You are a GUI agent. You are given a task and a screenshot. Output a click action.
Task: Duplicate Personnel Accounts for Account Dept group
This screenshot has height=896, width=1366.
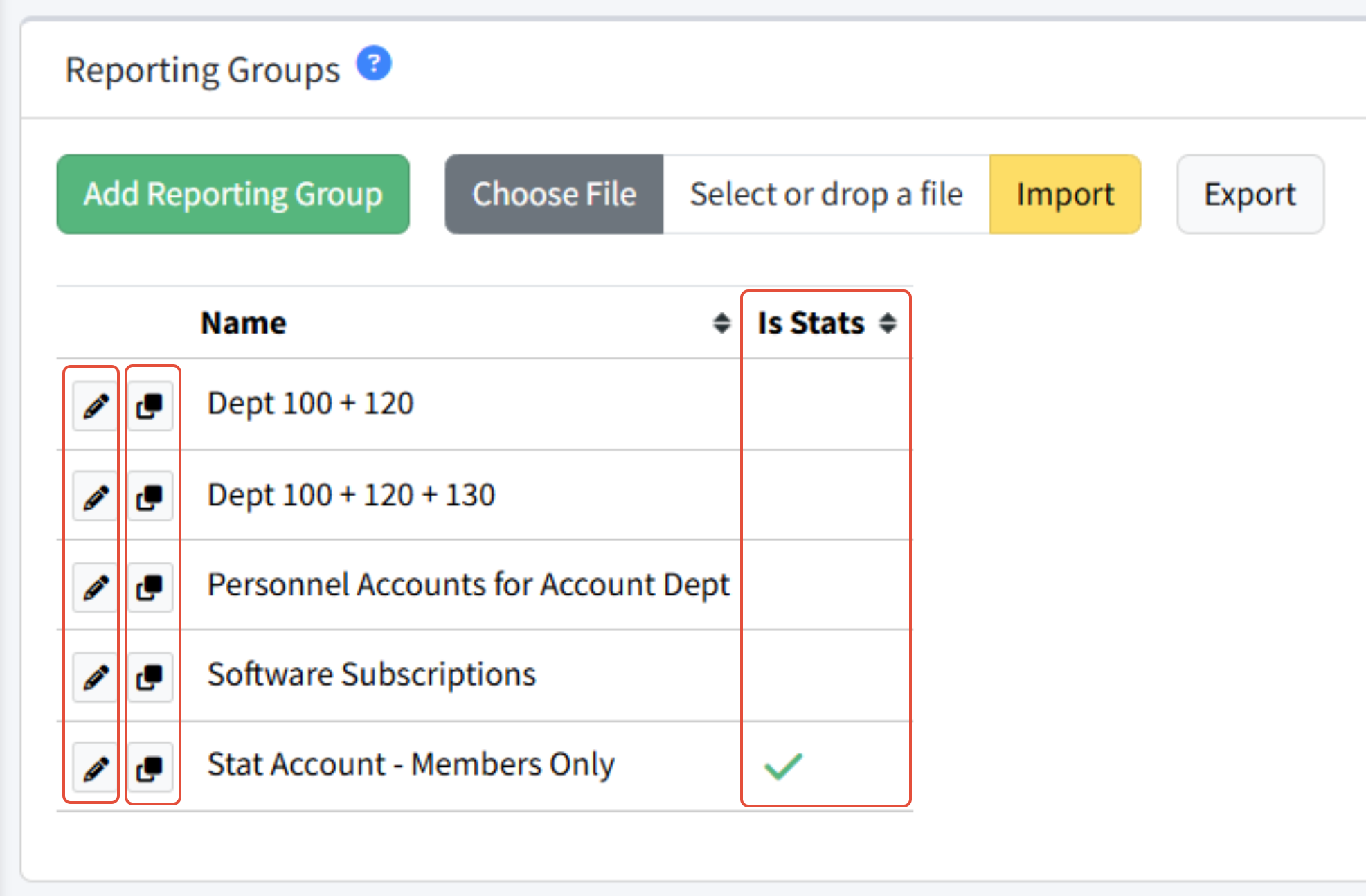150,587
